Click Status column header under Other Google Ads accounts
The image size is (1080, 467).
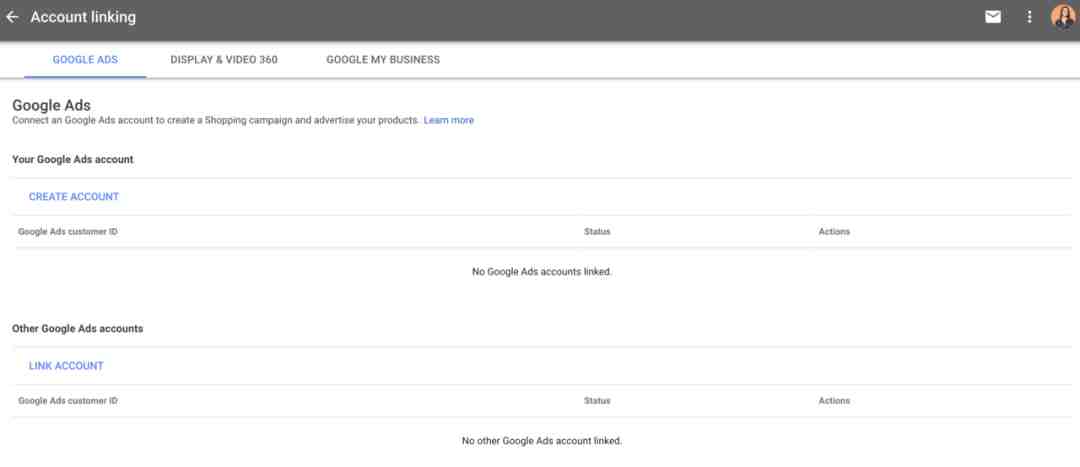coord(597,401)
